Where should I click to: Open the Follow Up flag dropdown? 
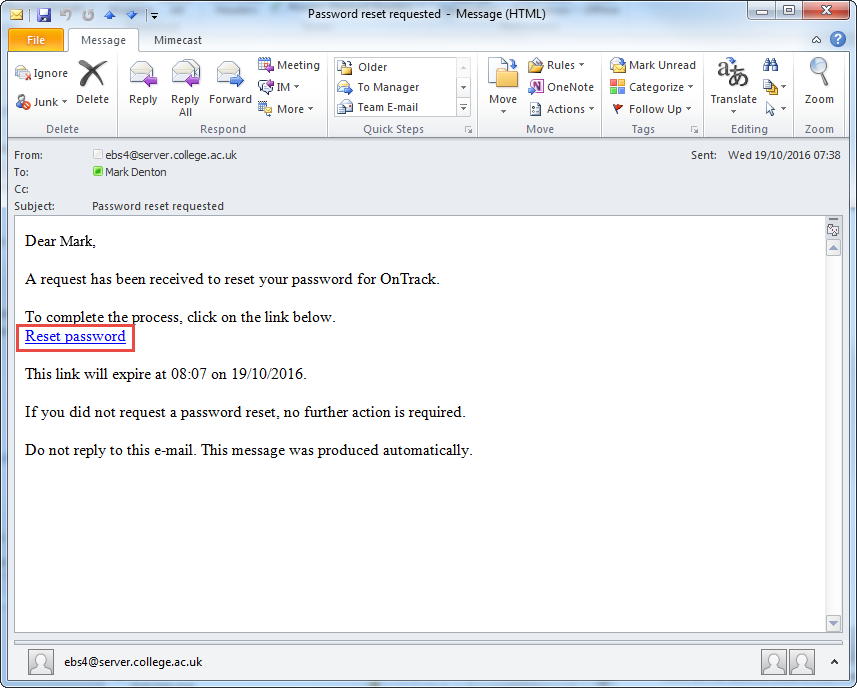653,109
